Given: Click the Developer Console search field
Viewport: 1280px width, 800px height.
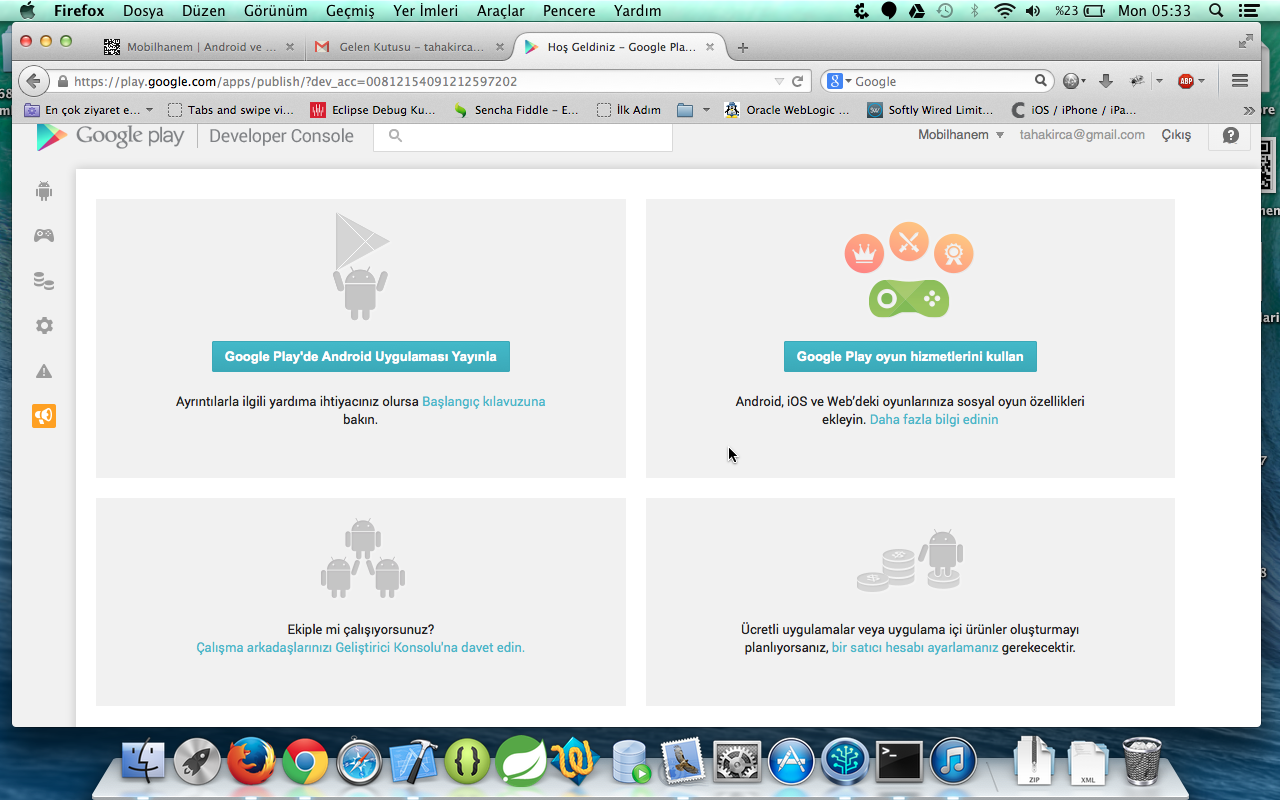Looking at the screenshot, I should click(x=523, y=136).
